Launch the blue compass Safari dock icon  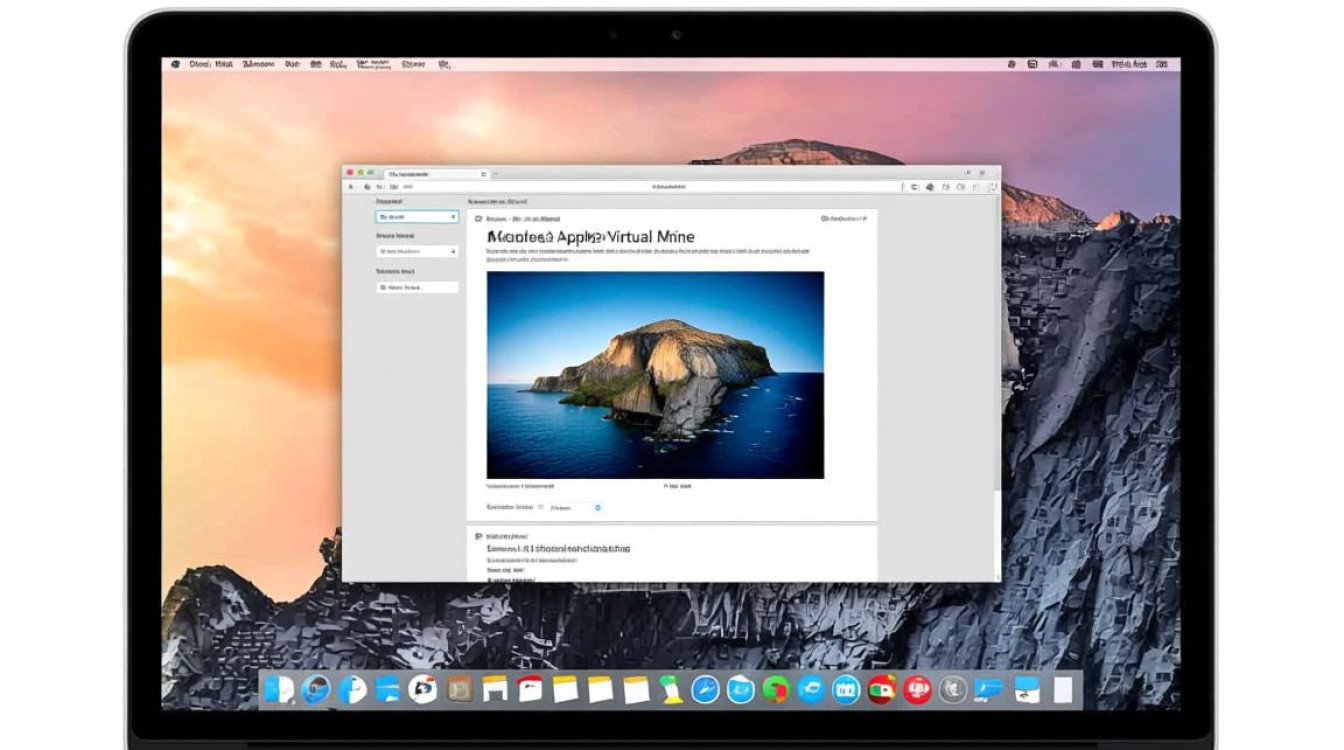point(705,689)
